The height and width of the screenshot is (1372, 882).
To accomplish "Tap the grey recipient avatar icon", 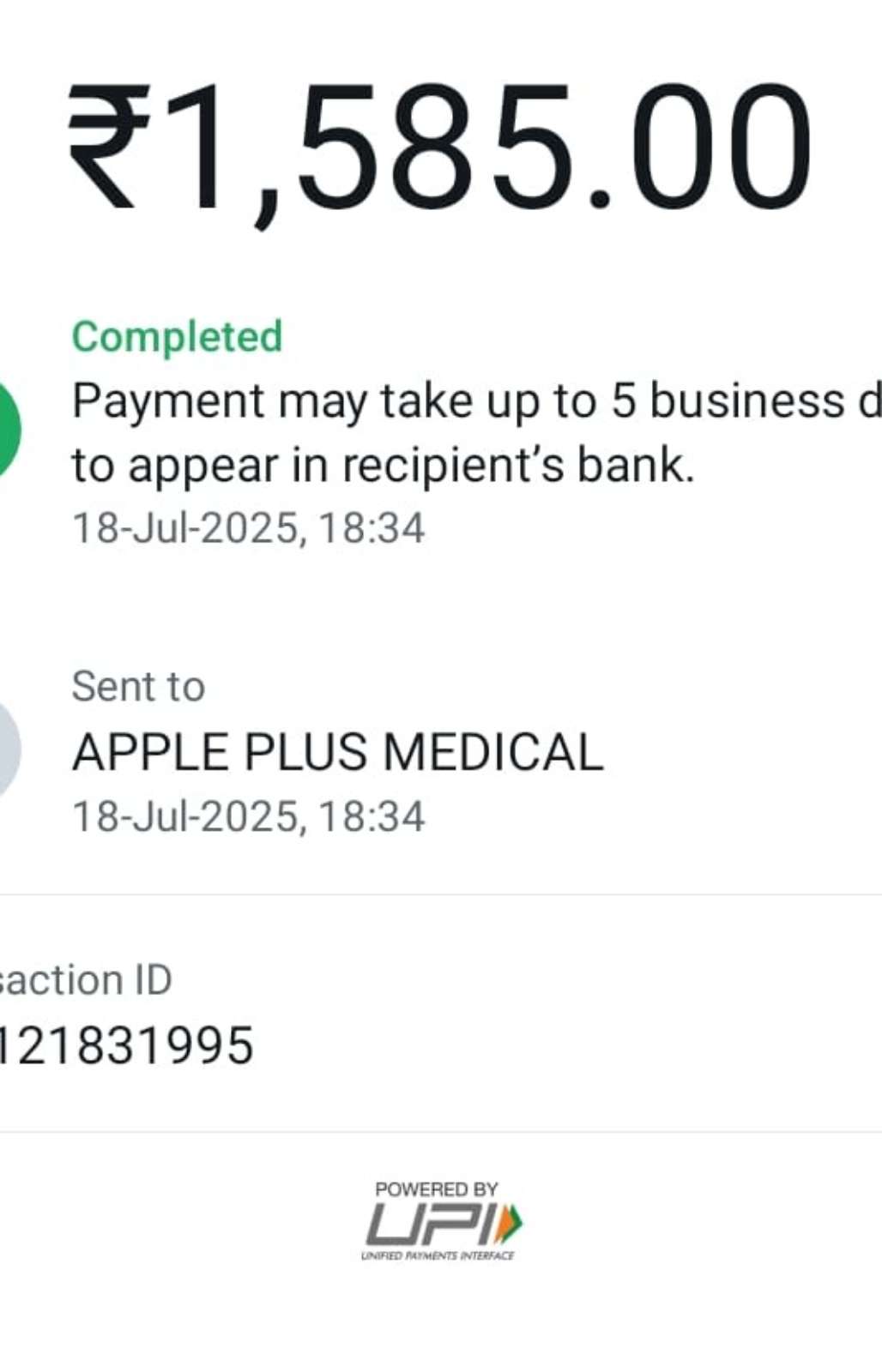I will point(9,749).
